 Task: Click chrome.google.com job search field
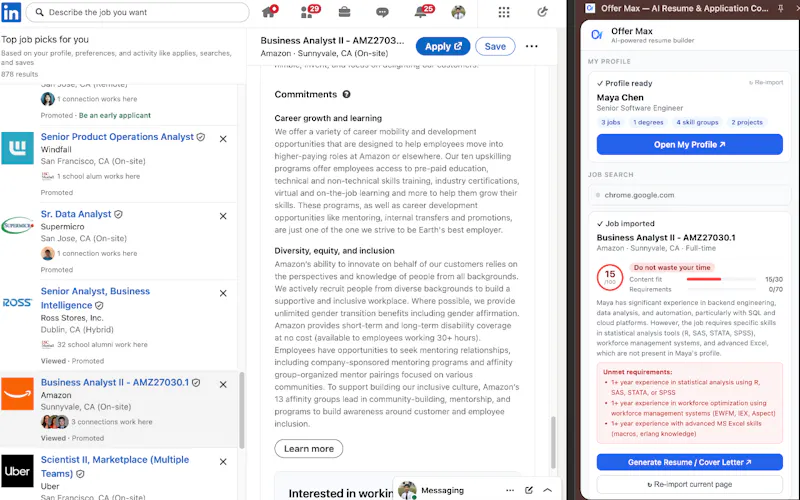(689, 195)
